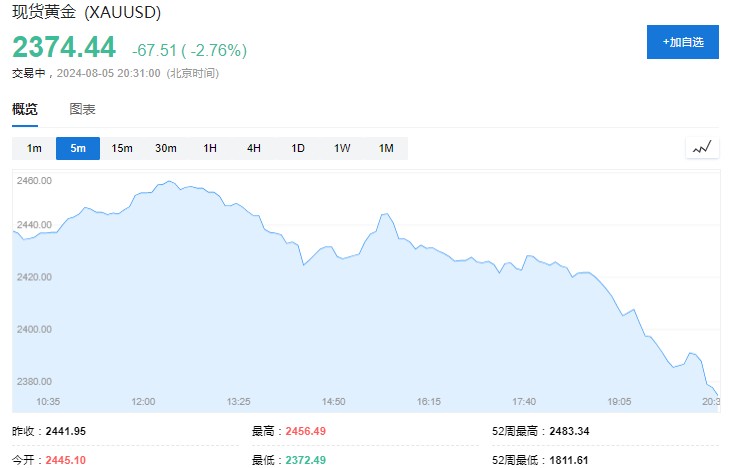Pick the 4H chart interval

pos(254,148)
